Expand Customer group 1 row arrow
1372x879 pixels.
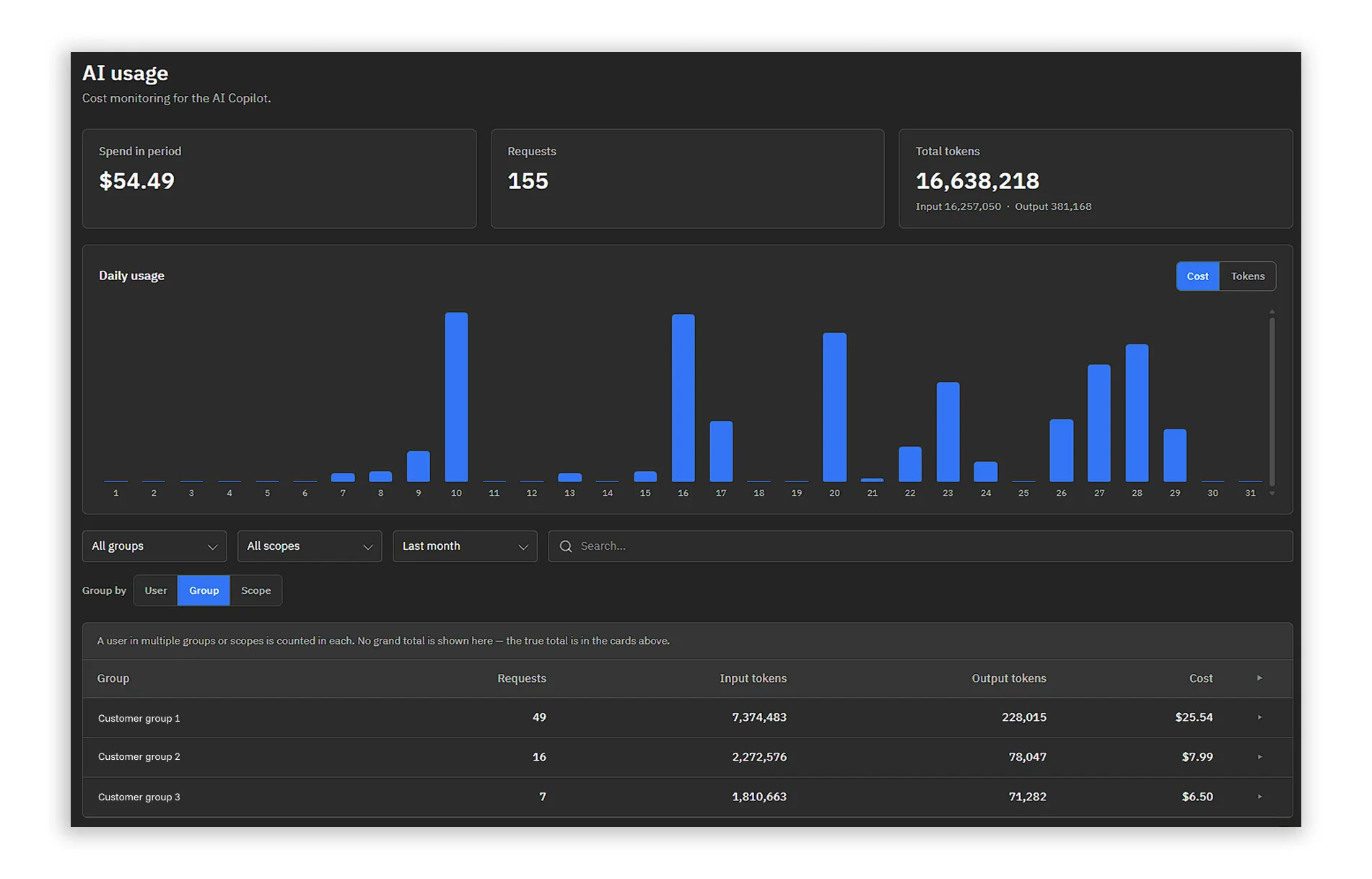[1259, 717]
